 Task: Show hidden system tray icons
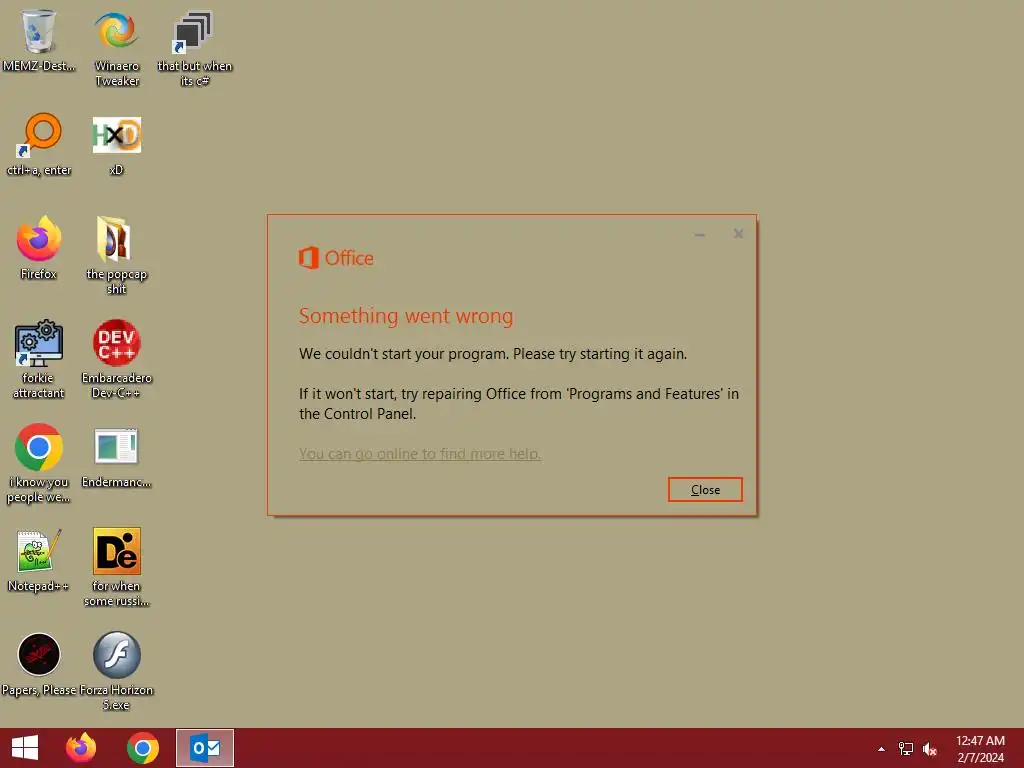coord(881,749)
